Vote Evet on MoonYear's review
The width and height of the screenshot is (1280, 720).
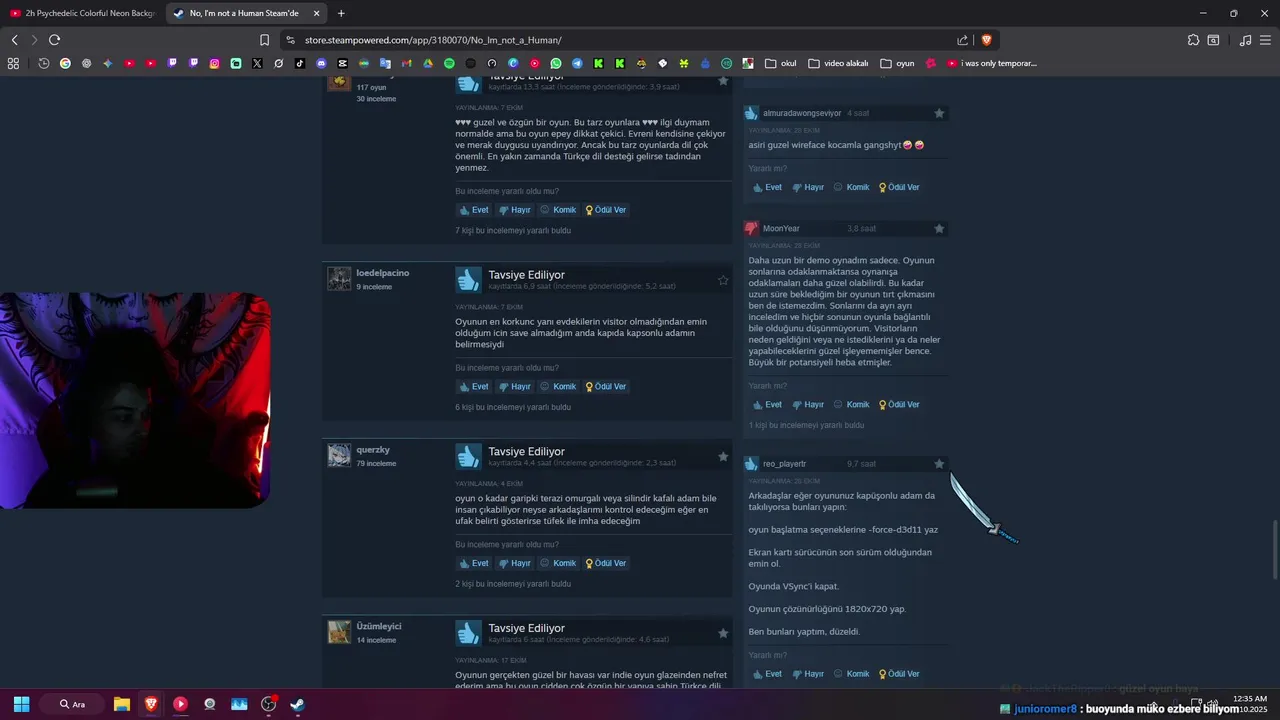click(767, 405)
